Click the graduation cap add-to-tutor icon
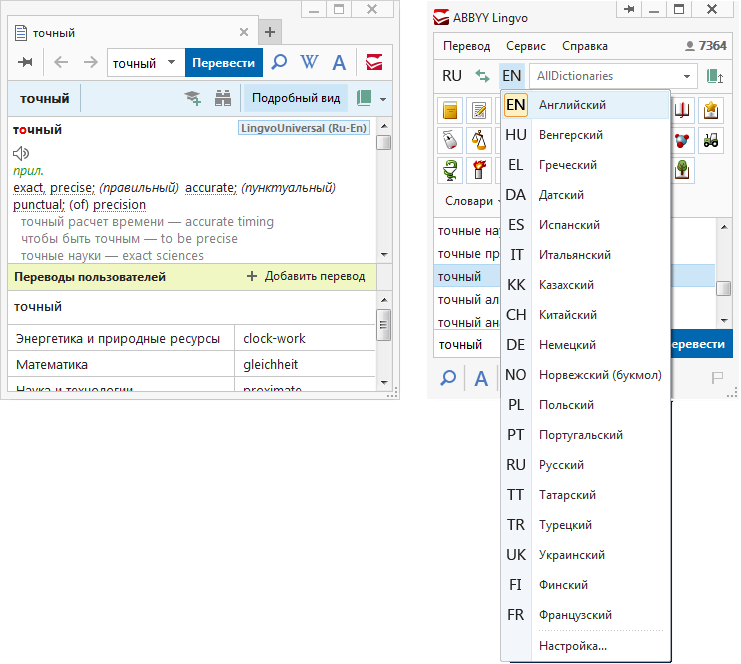Viewport: 741px width, 664px height. click(192, 98)
